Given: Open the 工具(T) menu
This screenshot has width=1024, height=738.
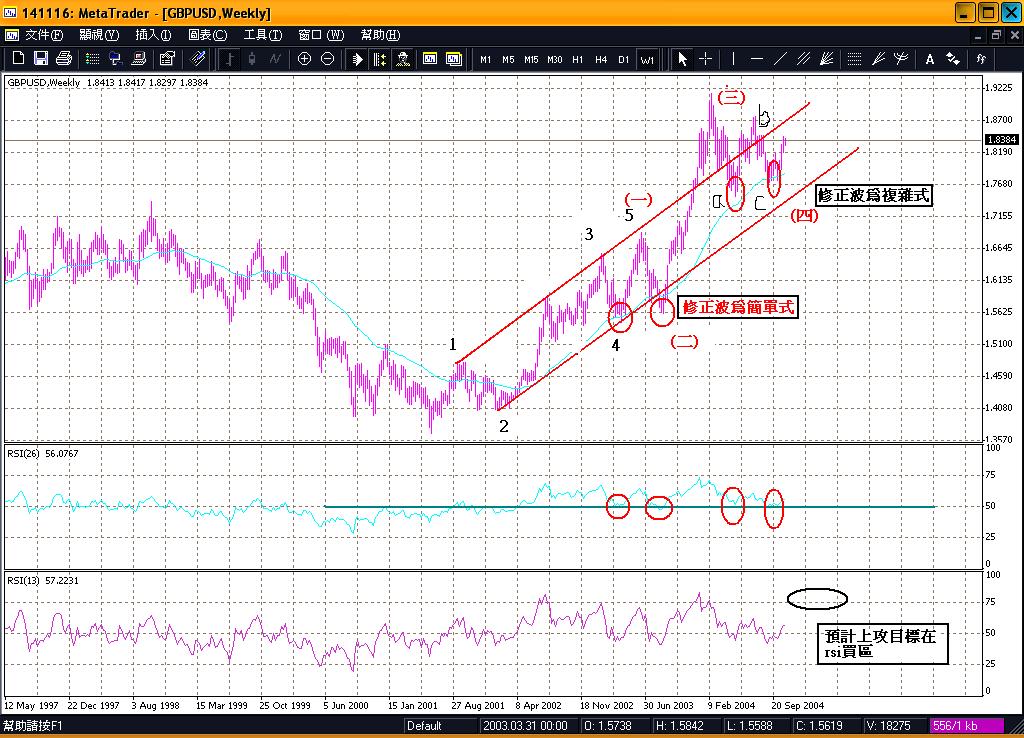Looking at the screenshot, I should [263, 35].
